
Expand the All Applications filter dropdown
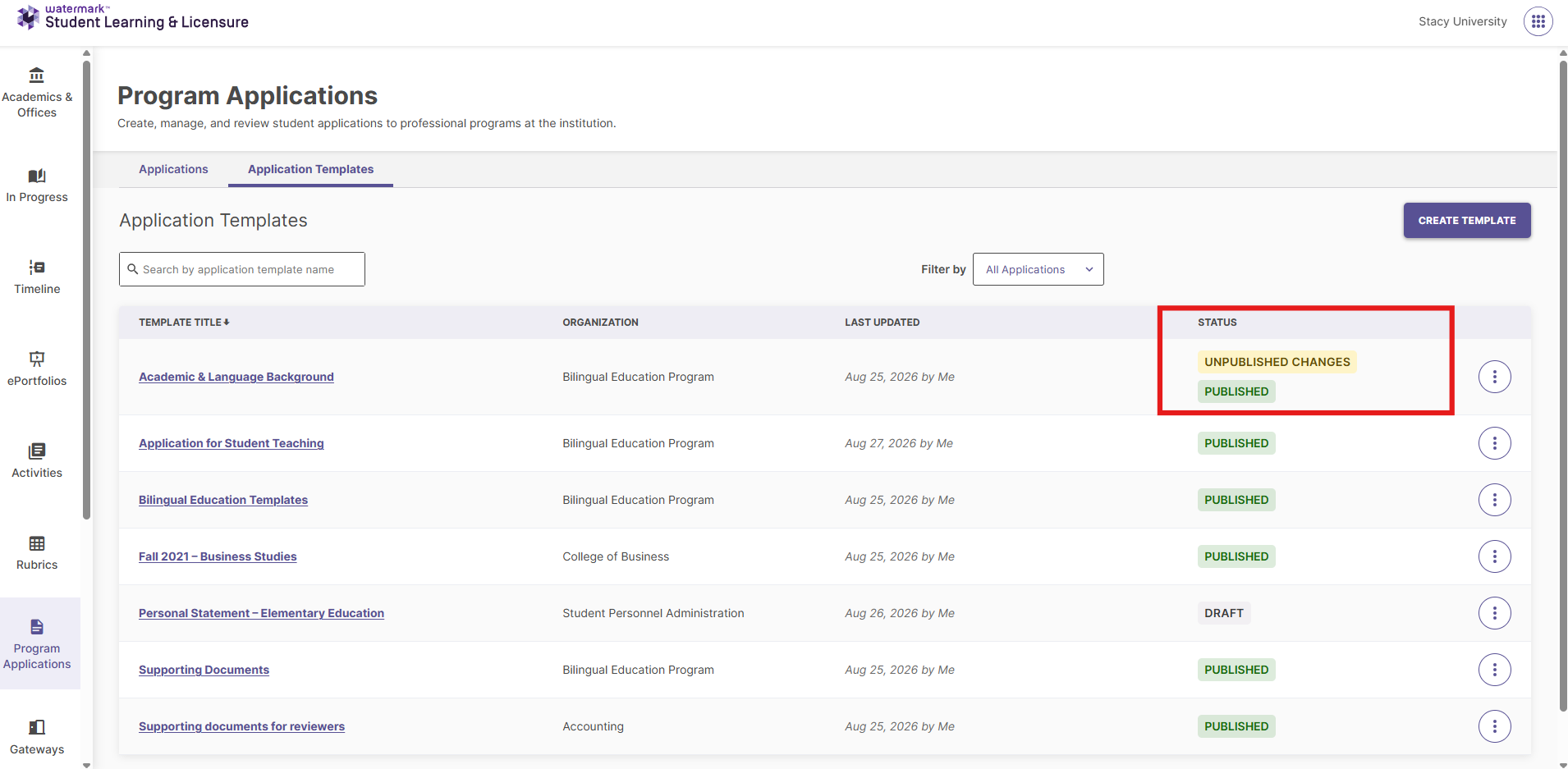pos(1038,269)
